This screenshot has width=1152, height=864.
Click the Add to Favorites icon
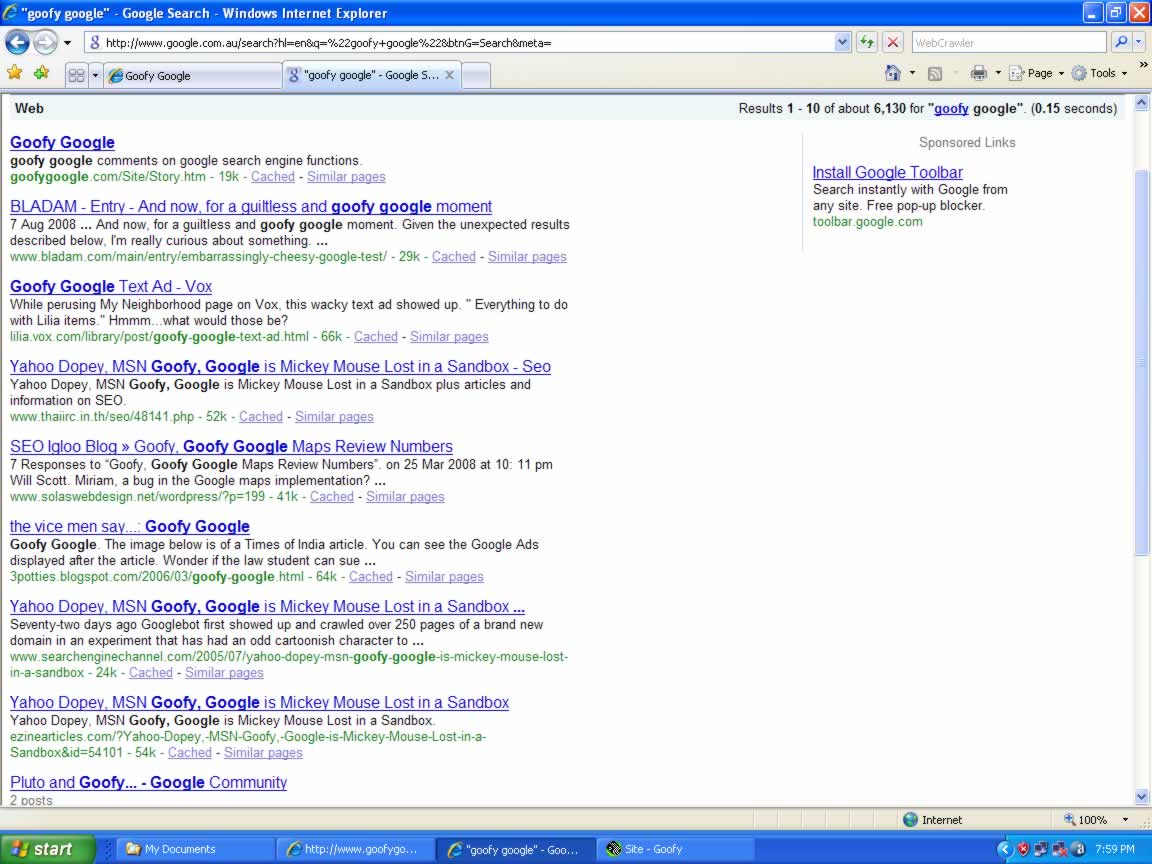pos(41,73)
